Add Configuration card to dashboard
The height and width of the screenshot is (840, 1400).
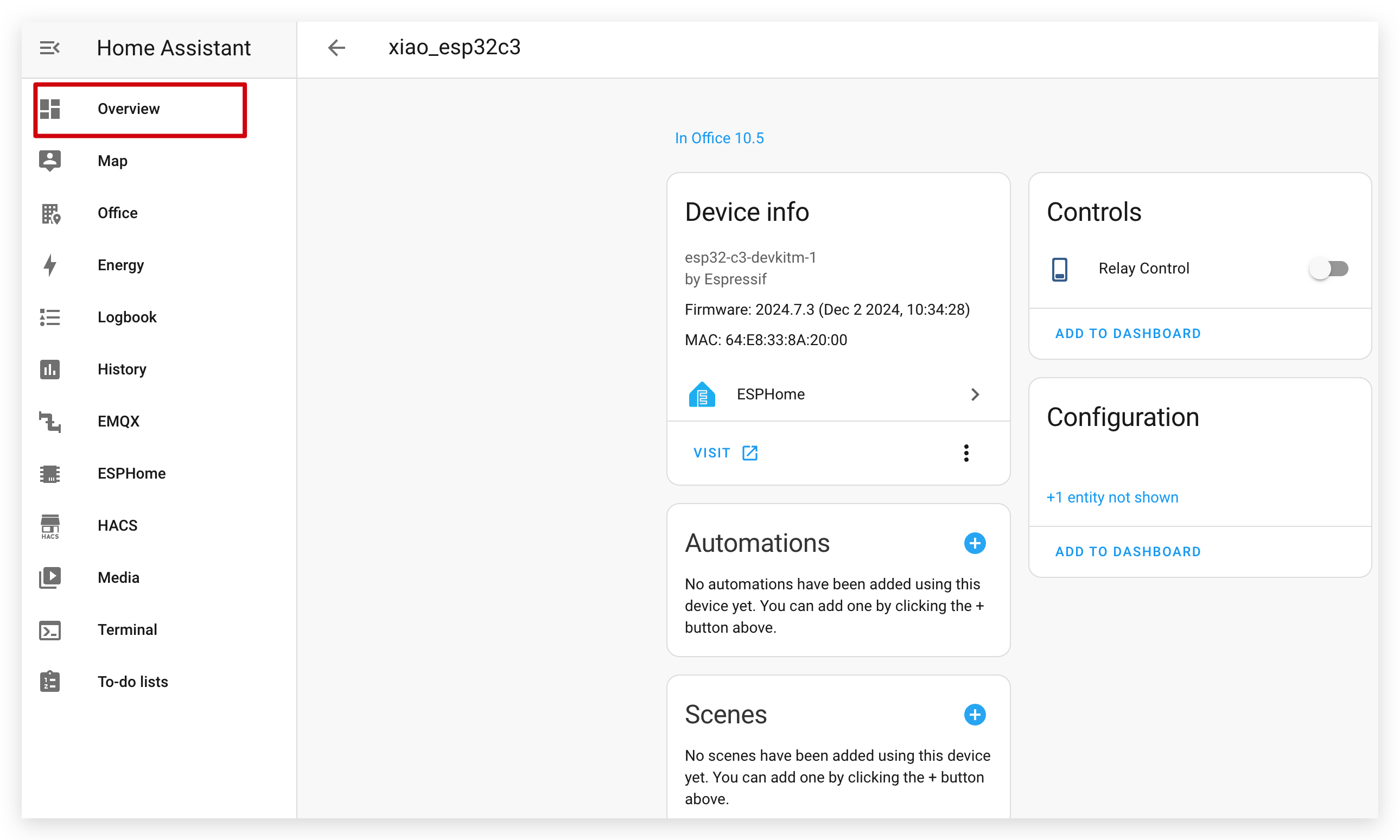pyautogui.click(x=1128, y=552)
